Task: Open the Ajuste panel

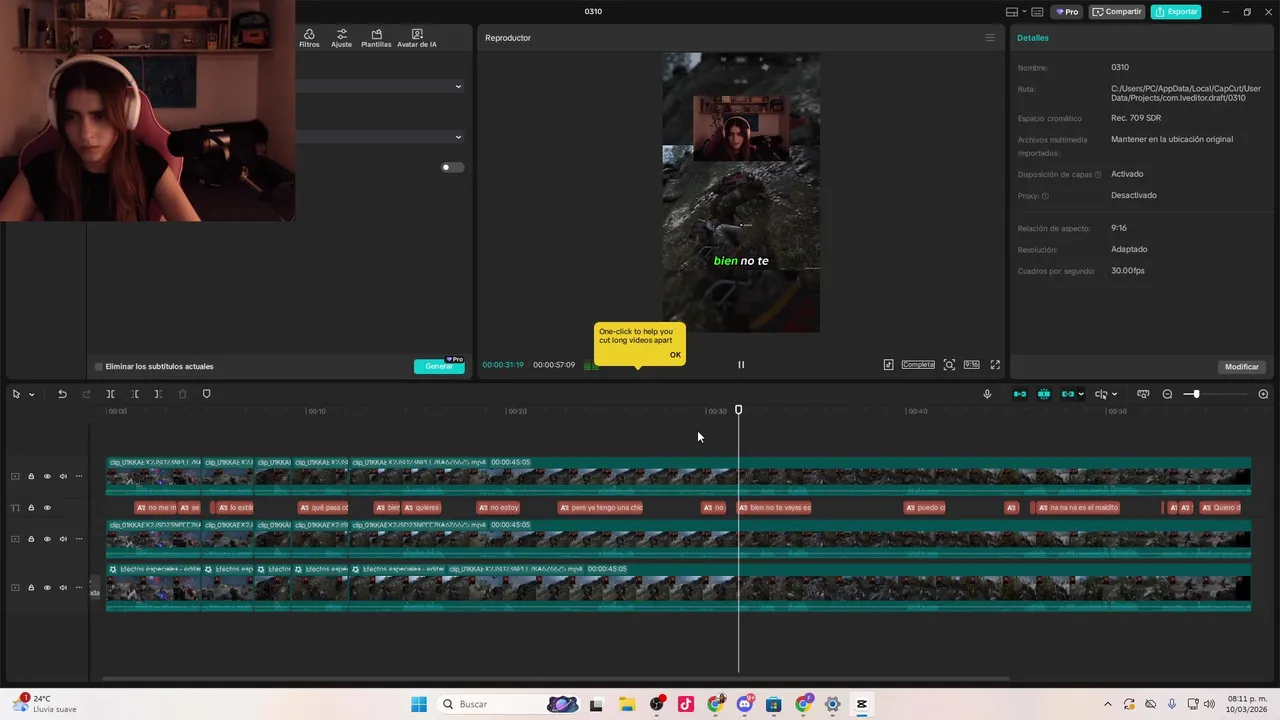Action: [342, 38]
